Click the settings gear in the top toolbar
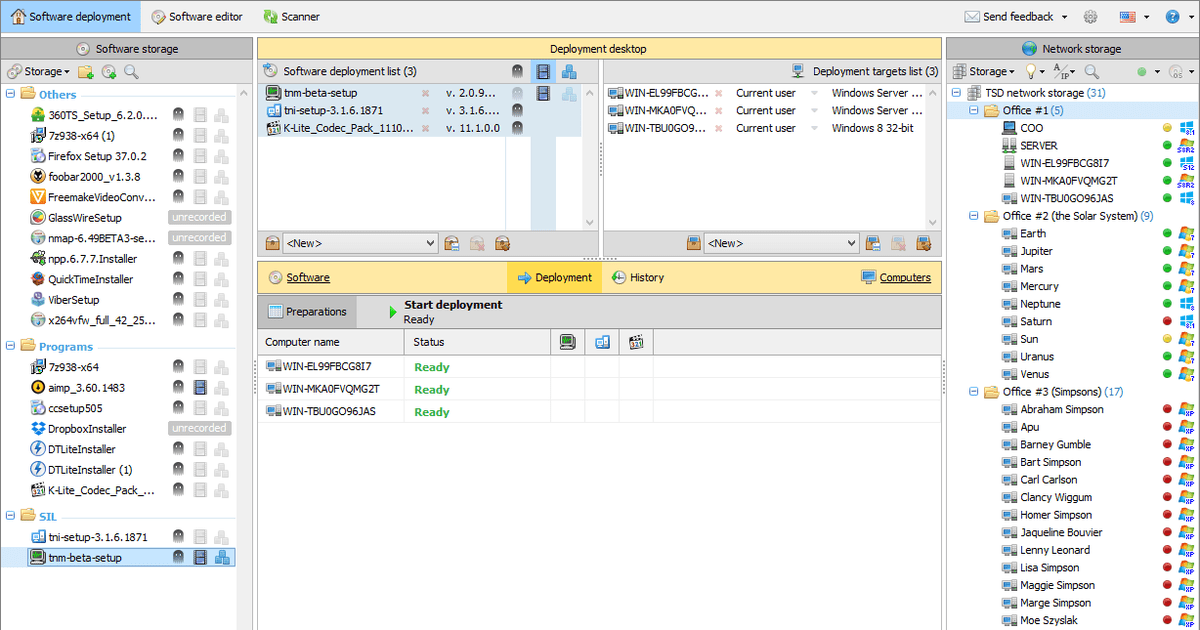 pos(1089,16)
